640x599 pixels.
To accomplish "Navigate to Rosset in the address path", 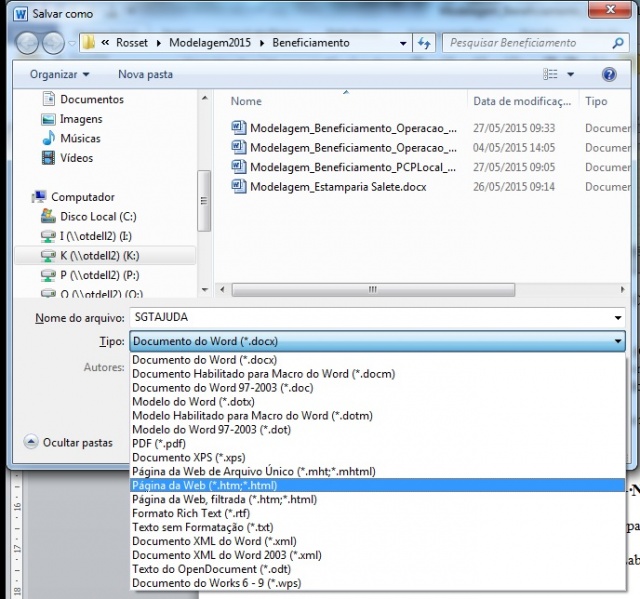I will (x=132, y=43).
